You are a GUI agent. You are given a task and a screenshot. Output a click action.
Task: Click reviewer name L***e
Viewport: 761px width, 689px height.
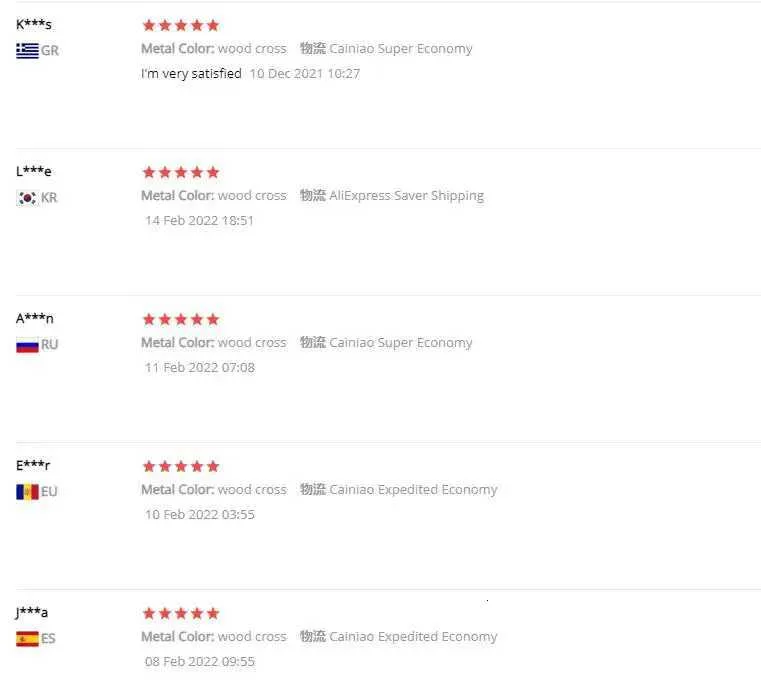[34, 171]
